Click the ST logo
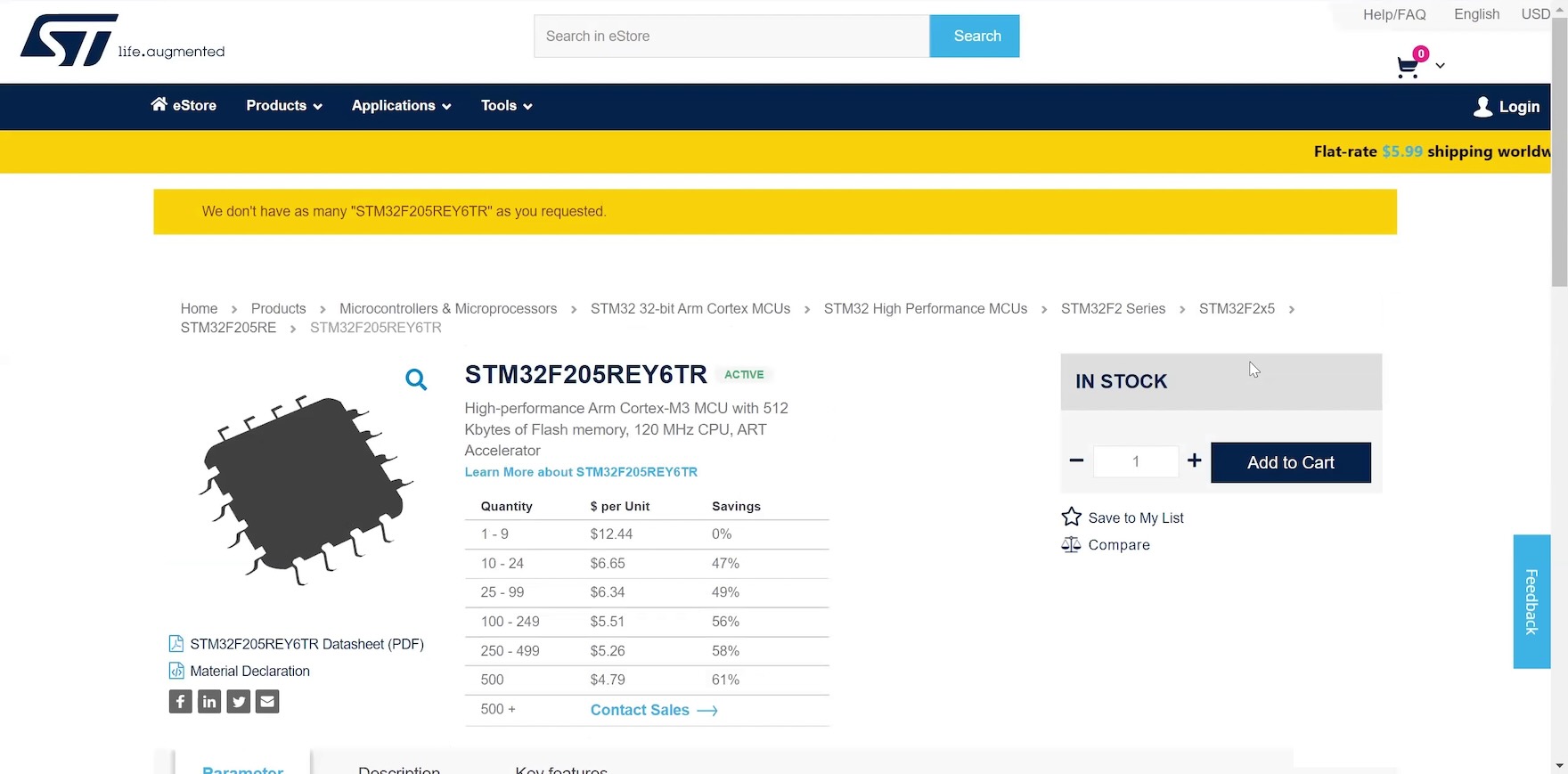1568x774 pixels. tap(69, 40)
